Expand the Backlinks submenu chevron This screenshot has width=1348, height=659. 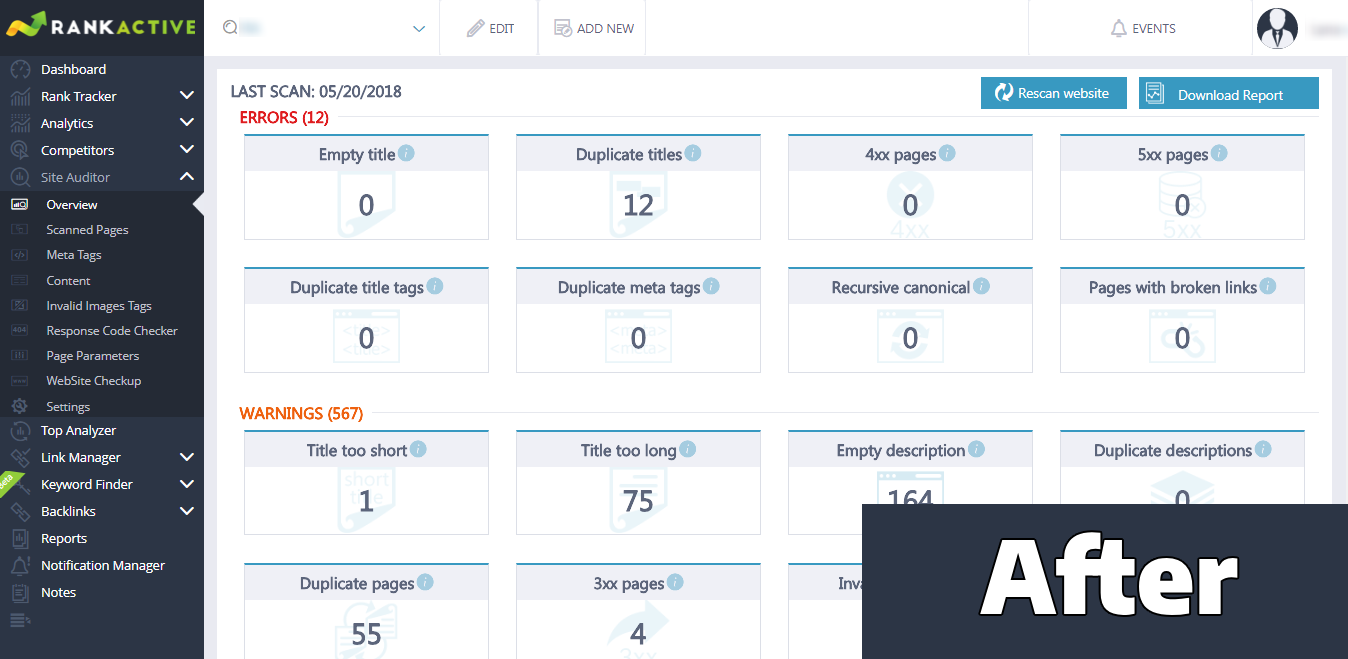(186, 511)
